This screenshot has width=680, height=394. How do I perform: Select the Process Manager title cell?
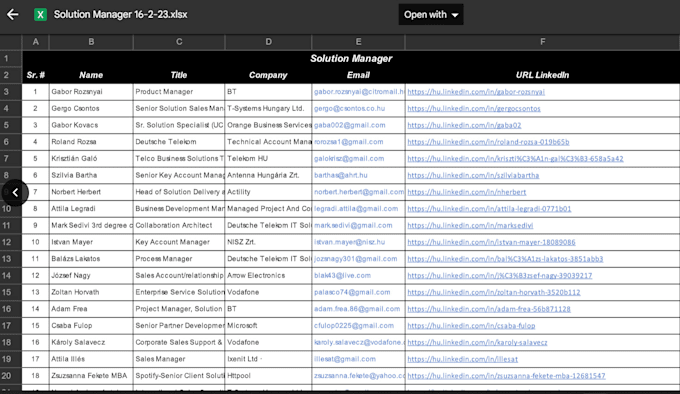tap(179, 259)
